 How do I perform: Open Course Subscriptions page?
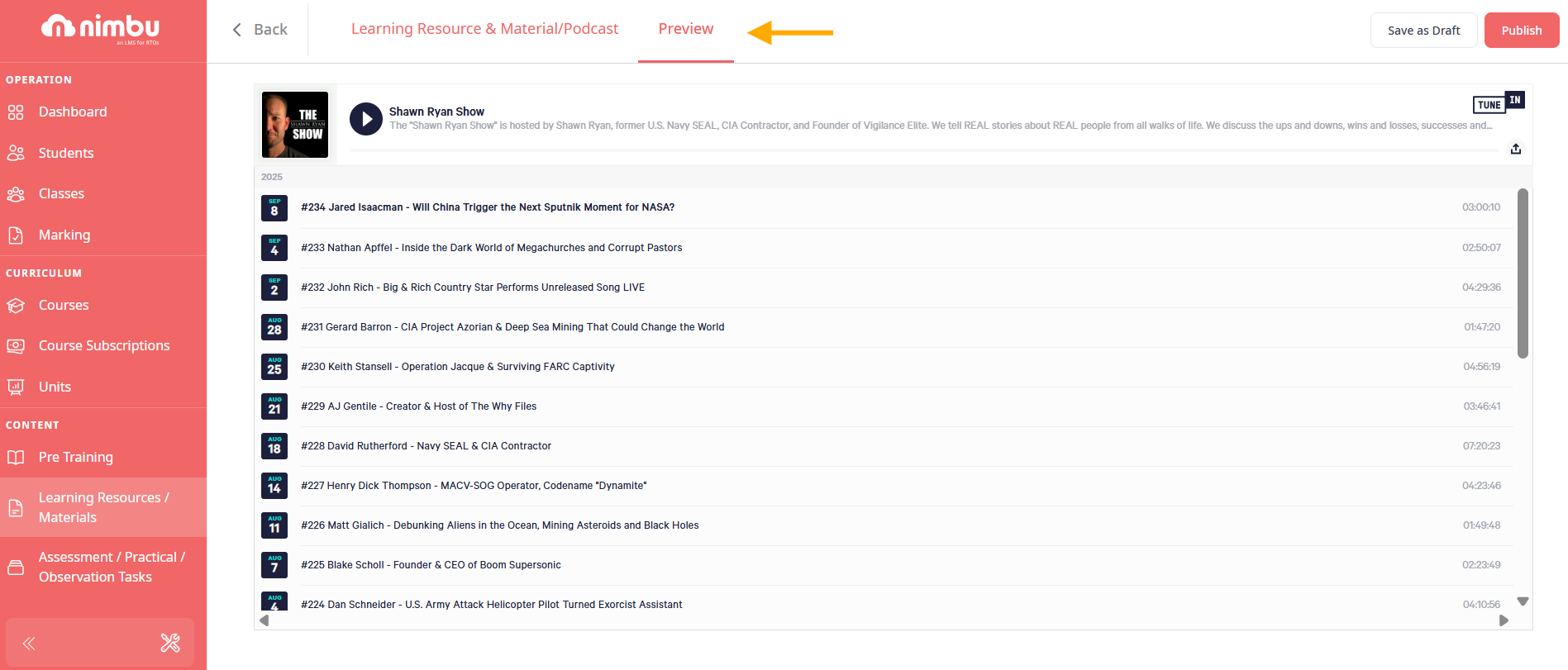[104, 346]
